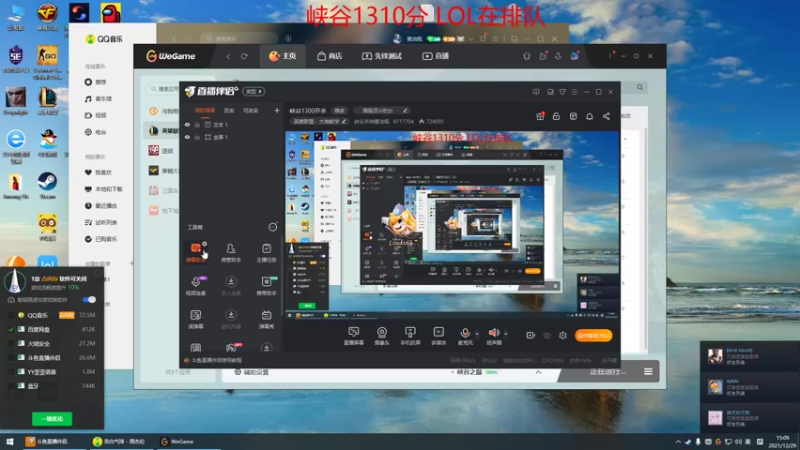Open the Steam desktop shortcut

pyautogui.click(x=47, y=186)
